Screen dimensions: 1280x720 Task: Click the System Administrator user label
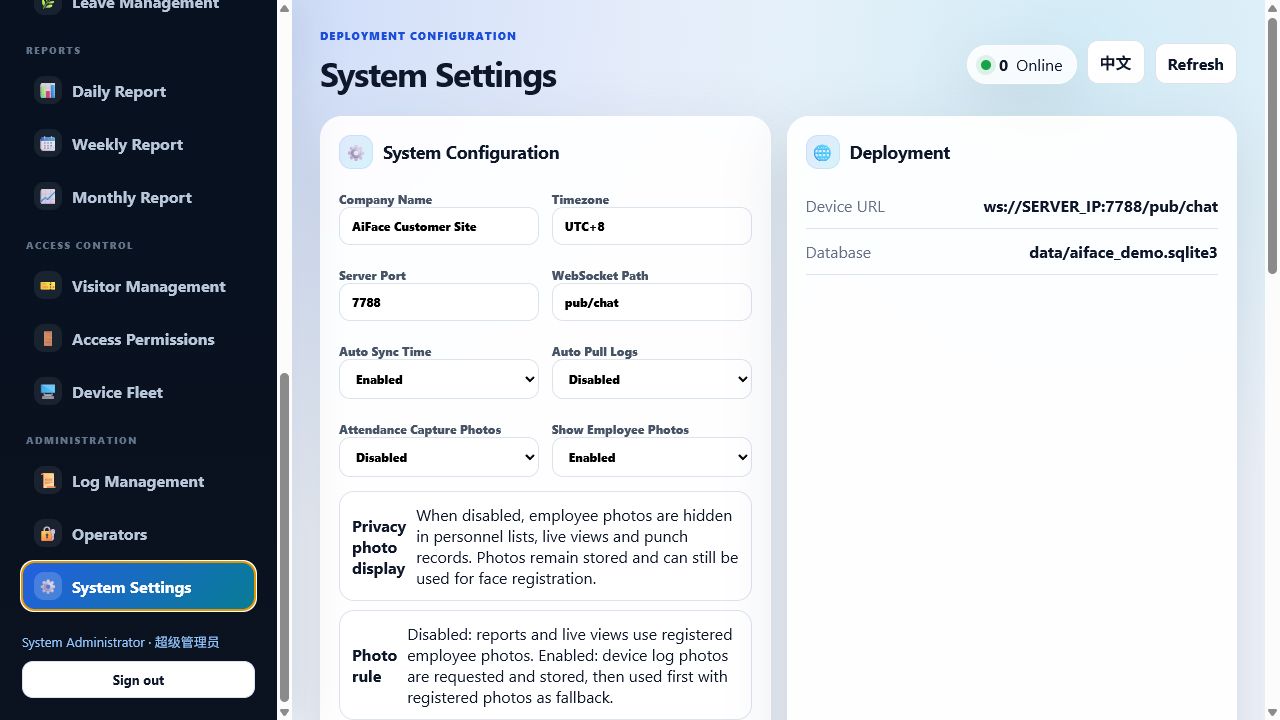coord(83,642)
